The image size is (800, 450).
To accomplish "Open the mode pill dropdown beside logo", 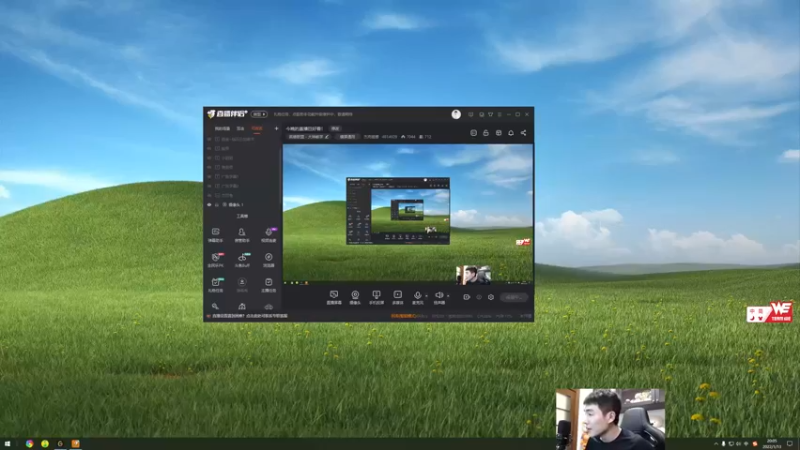I will [259, 114].
